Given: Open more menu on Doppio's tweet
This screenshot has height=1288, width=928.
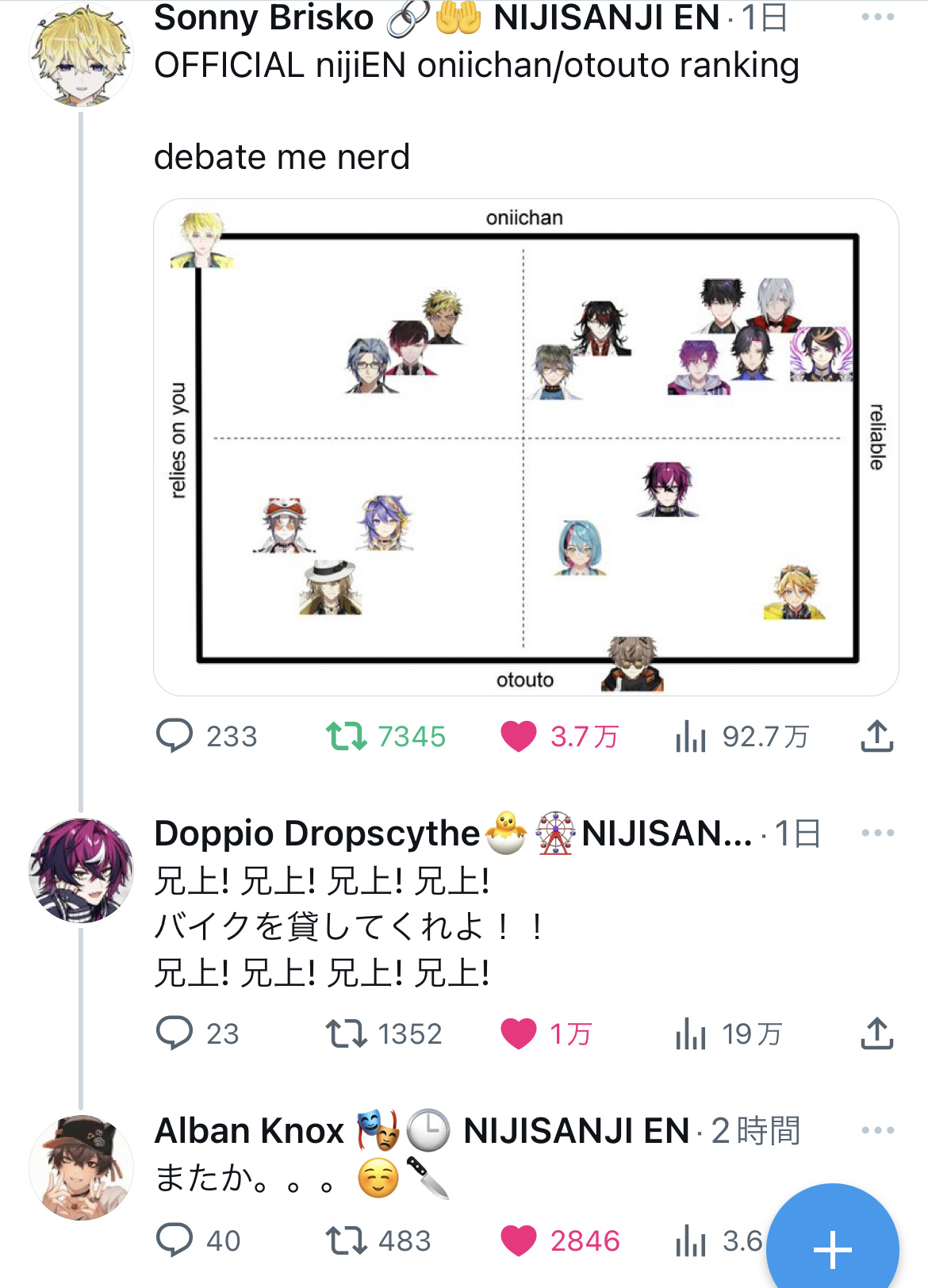Looking at the screenshot, I should pos(877,833).
